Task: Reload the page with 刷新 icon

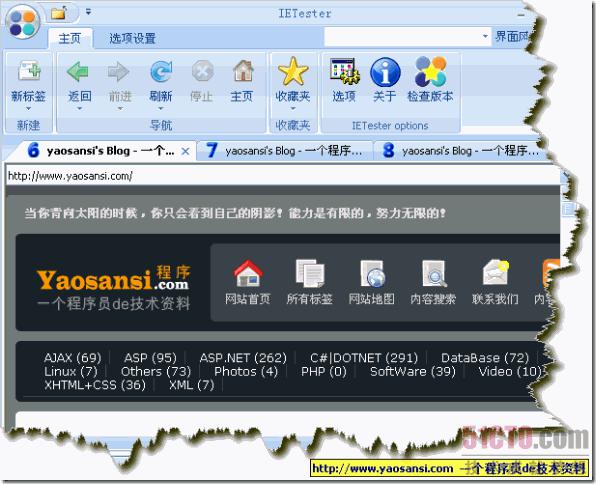Action: pos(161,71)
